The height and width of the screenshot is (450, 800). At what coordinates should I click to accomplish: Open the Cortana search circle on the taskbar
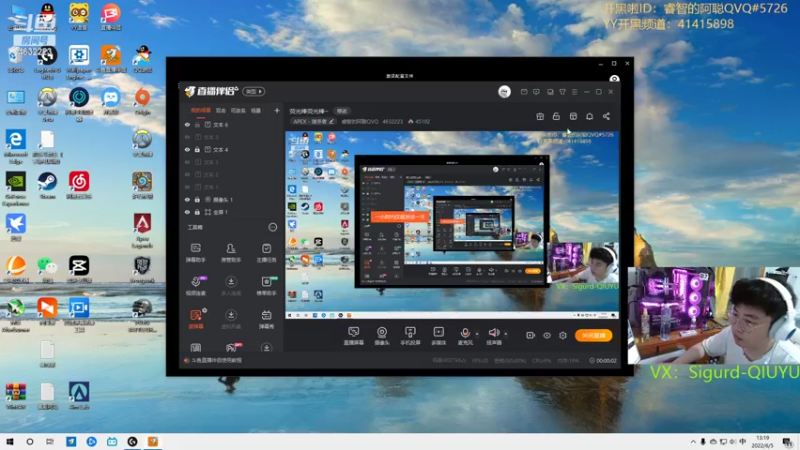(x=30, y=441)
